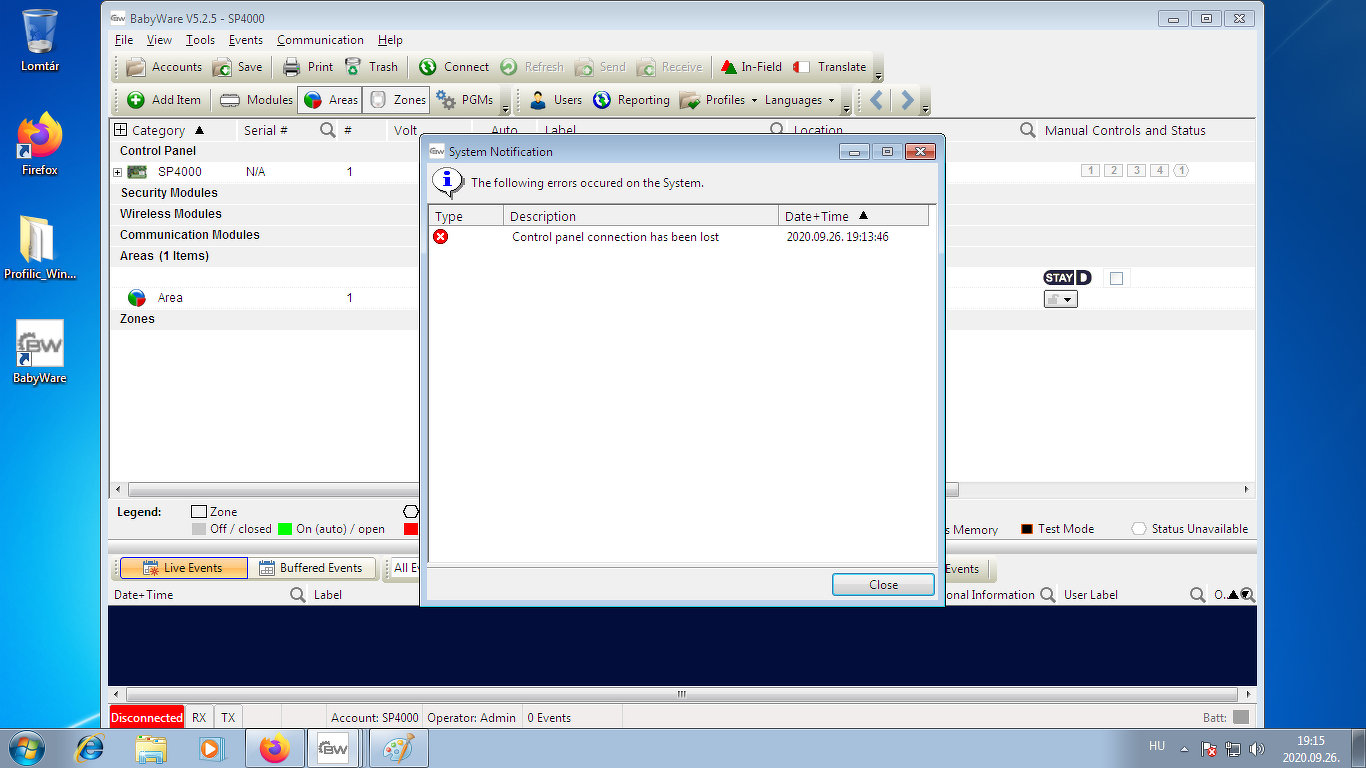Image resolution: width=1366 pixels, height=768 pixels.
Task: Open the first toolbar overflow arrow after Translate
Action: pyautogui.click(x=878, y=75)
